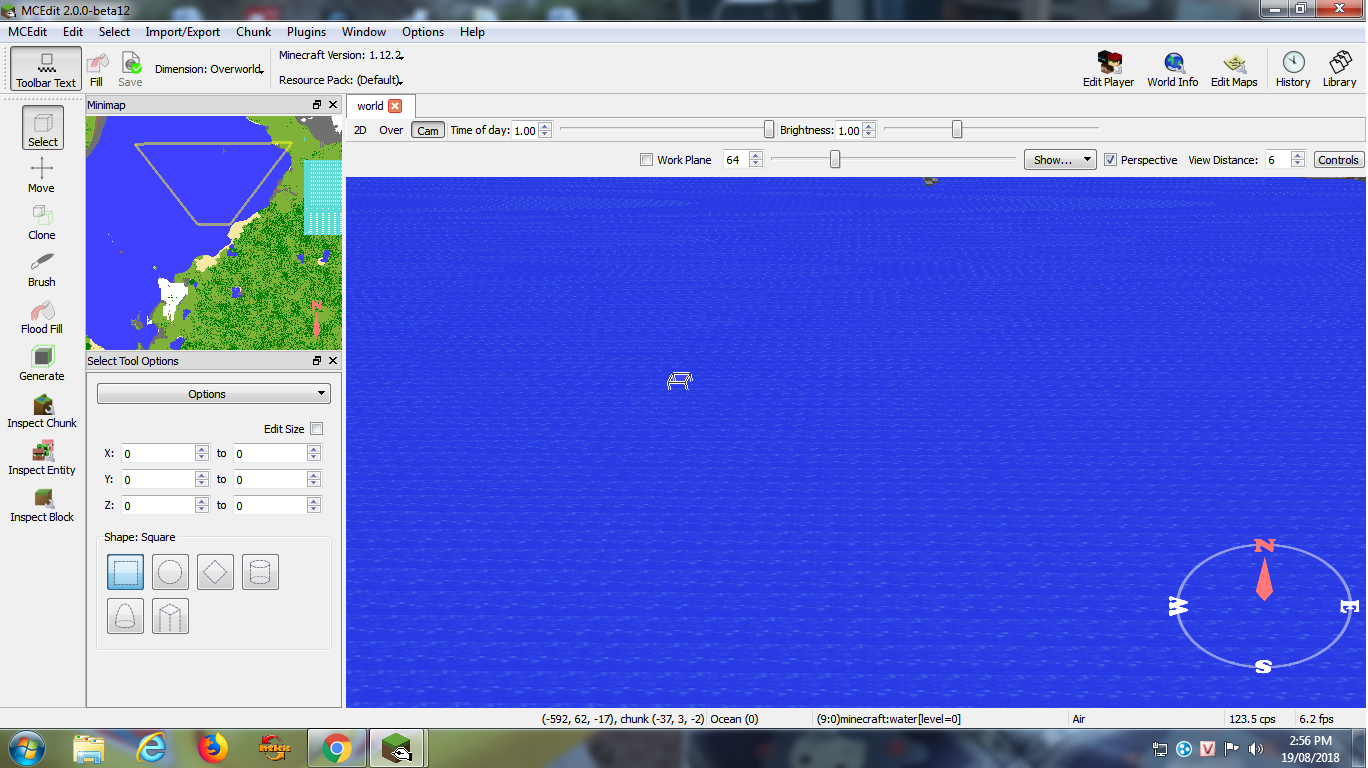
Task: Click the Time of day stepper
Action: (x=545, y=130)
